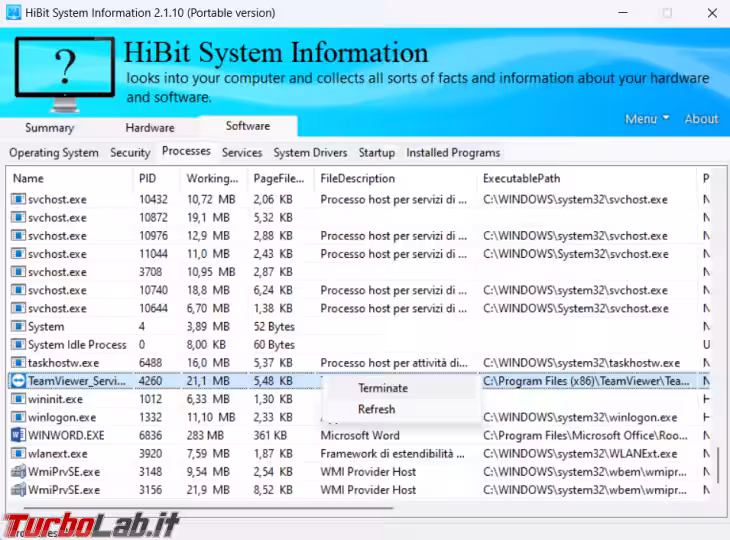Open the Services sub-tab
Image resolution: width=730 pixels, height=540 pixels.
[x=241, y=153]
